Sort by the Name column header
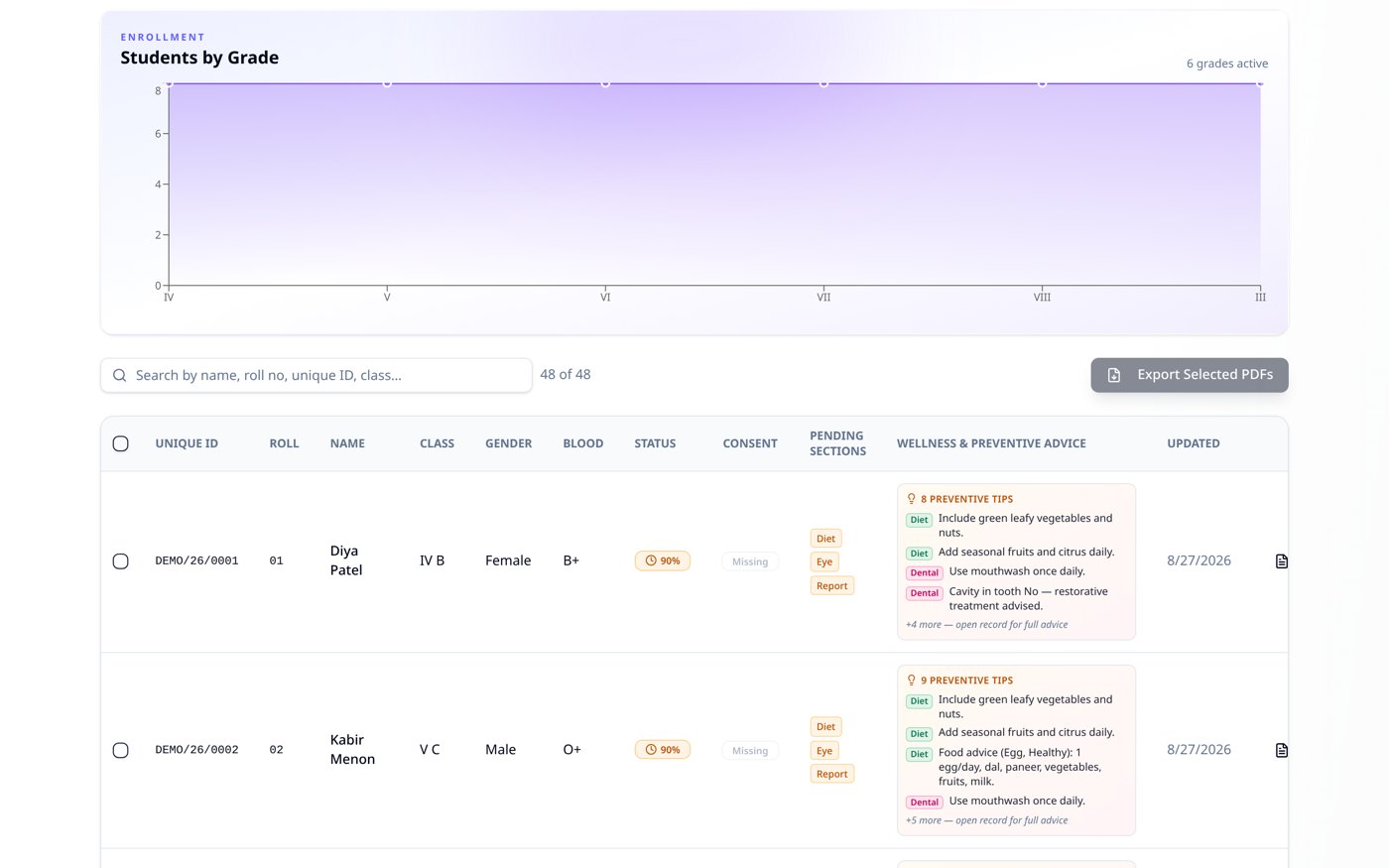 (347, 443)
